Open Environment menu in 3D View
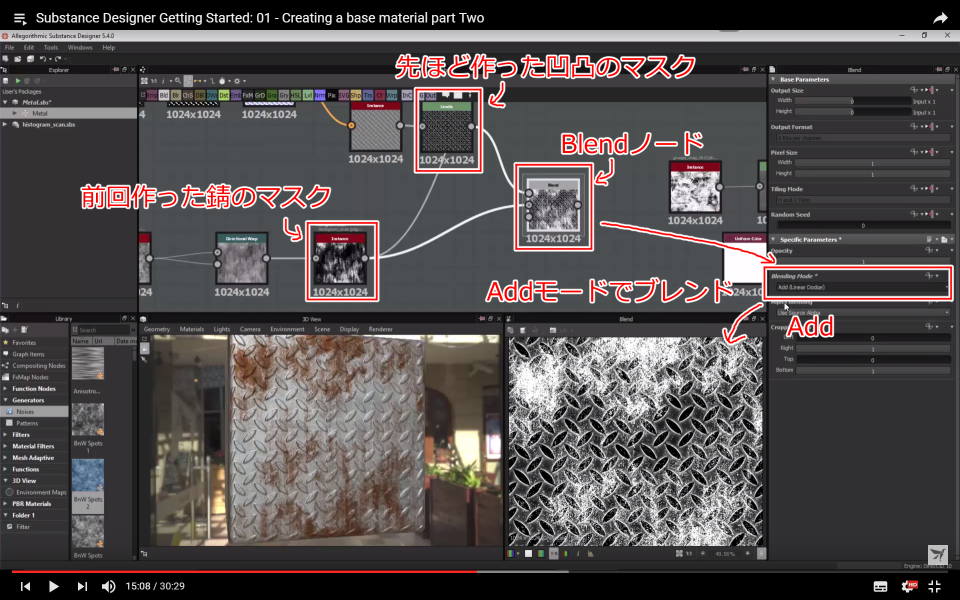The image size is (960, 600). pyautogui.click(x=287, y=329)
